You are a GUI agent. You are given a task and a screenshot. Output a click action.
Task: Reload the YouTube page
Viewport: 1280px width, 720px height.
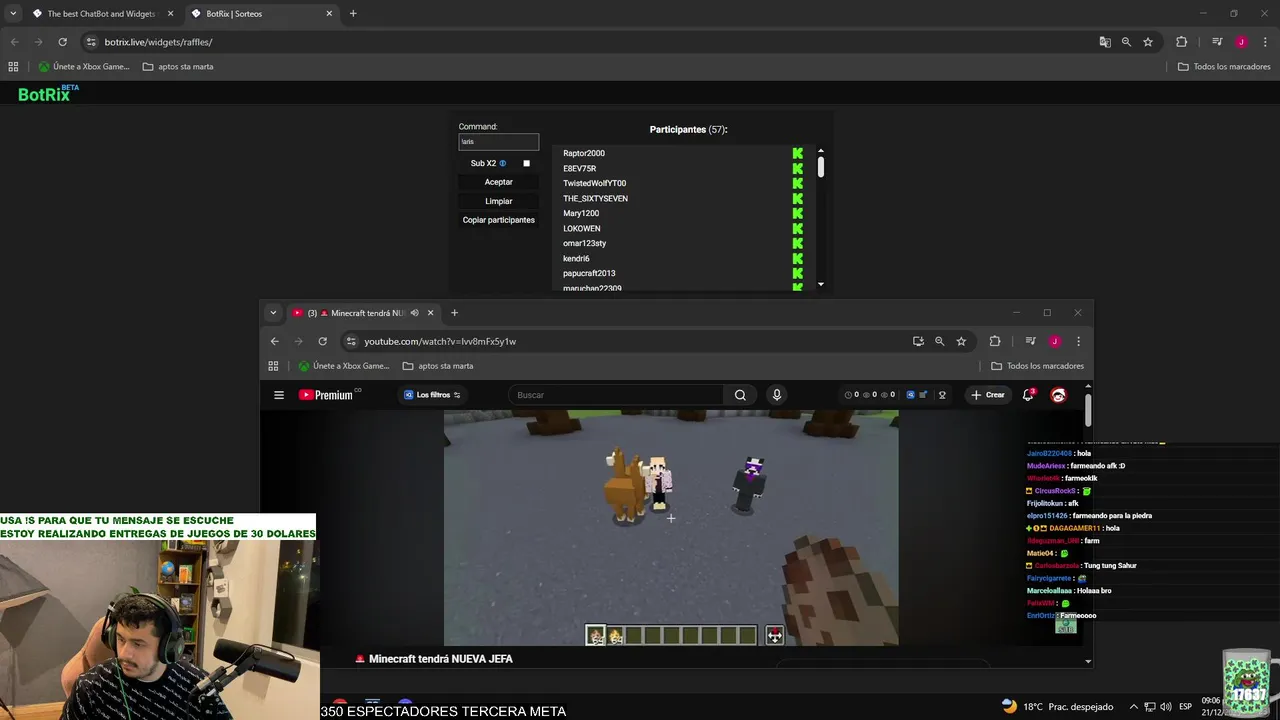point(322,341)
